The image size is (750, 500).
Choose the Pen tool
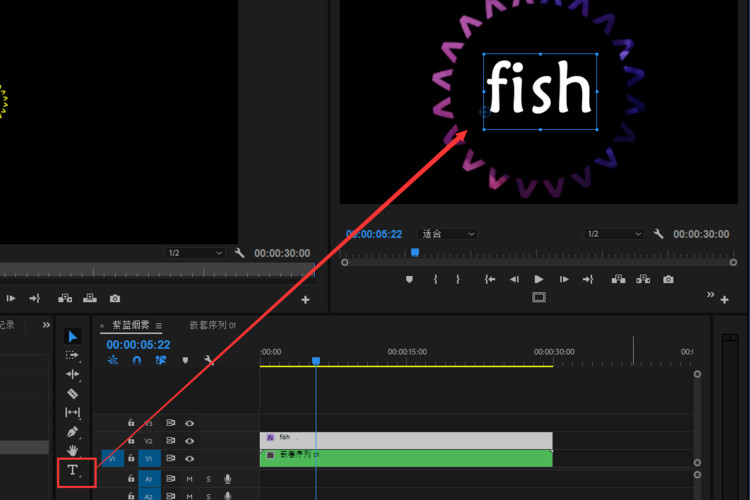click(x=72, y=432)
